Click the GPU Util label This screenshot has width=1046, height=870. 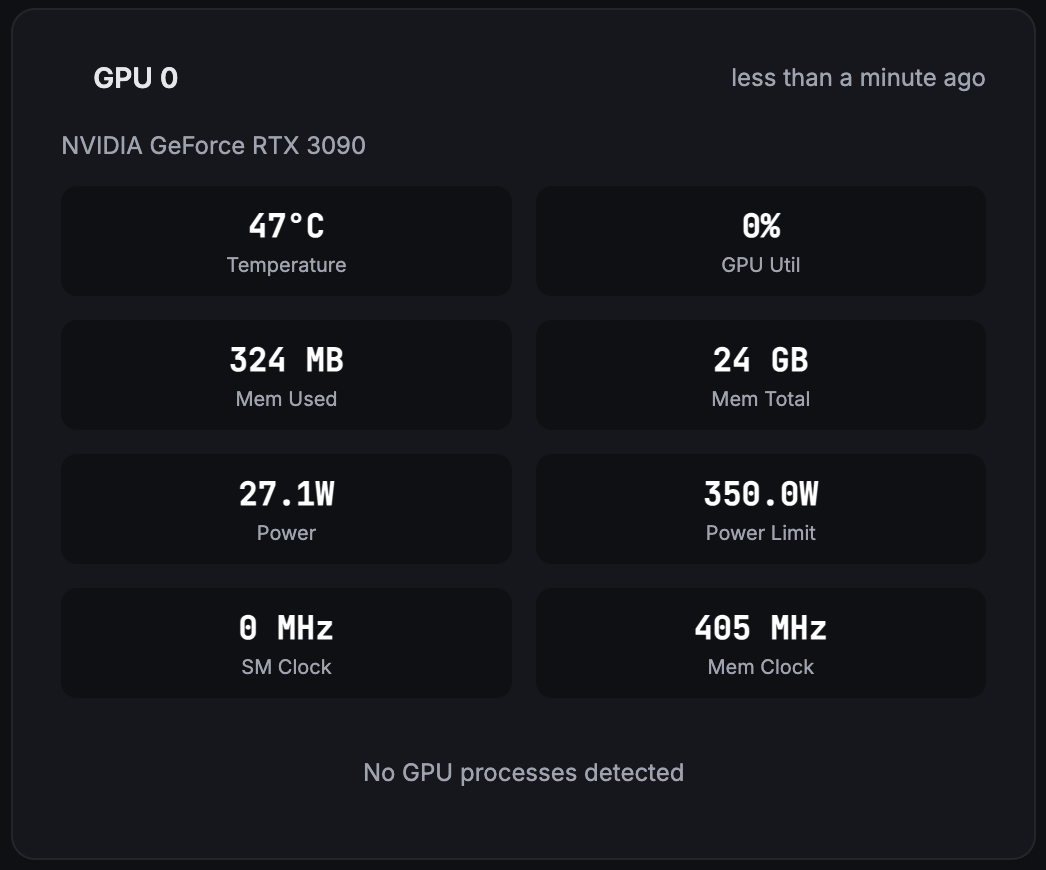[x=760, y=265]
